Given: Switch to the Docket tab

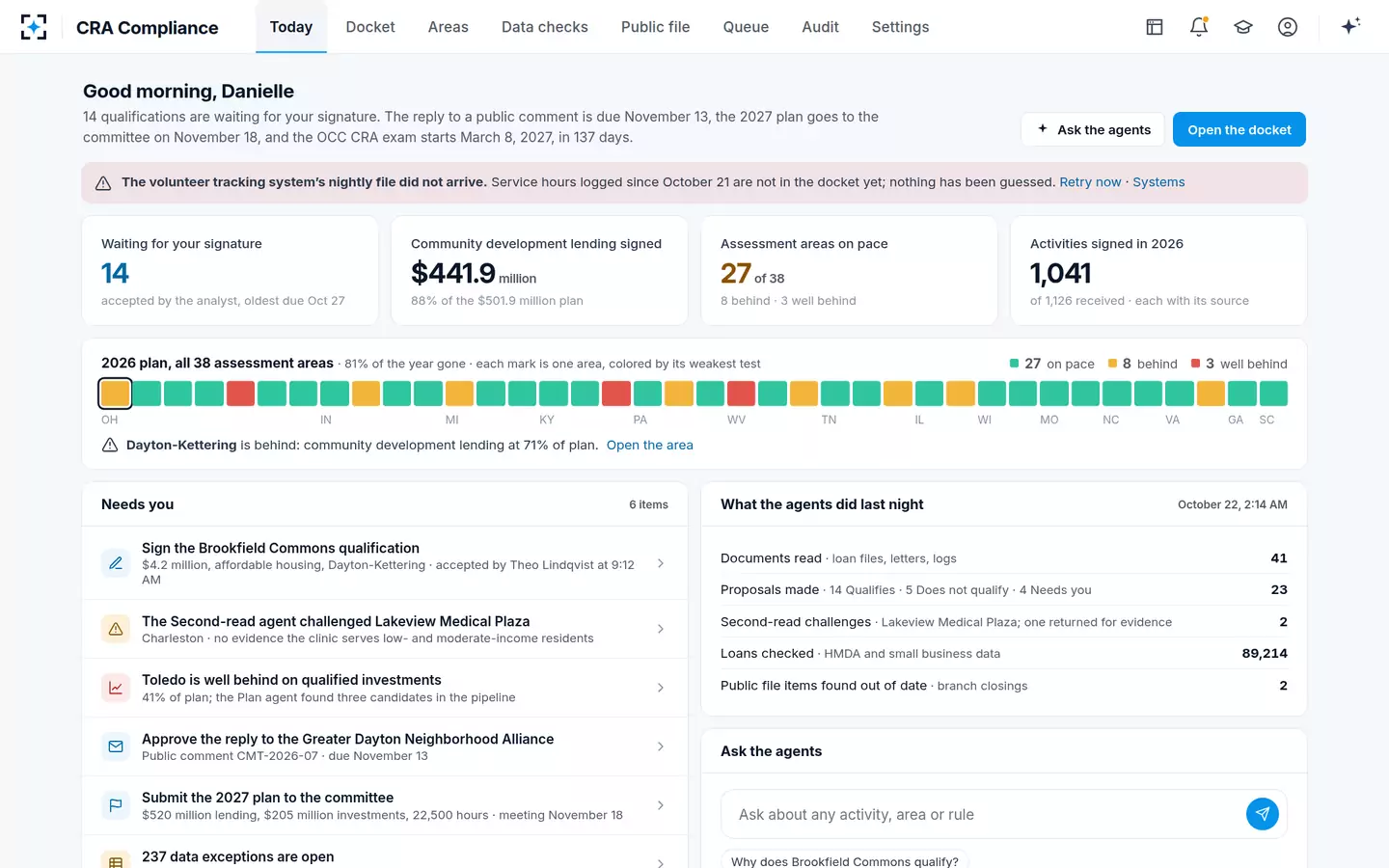Looking at the screenshot, I should click(x=370, y=27).
